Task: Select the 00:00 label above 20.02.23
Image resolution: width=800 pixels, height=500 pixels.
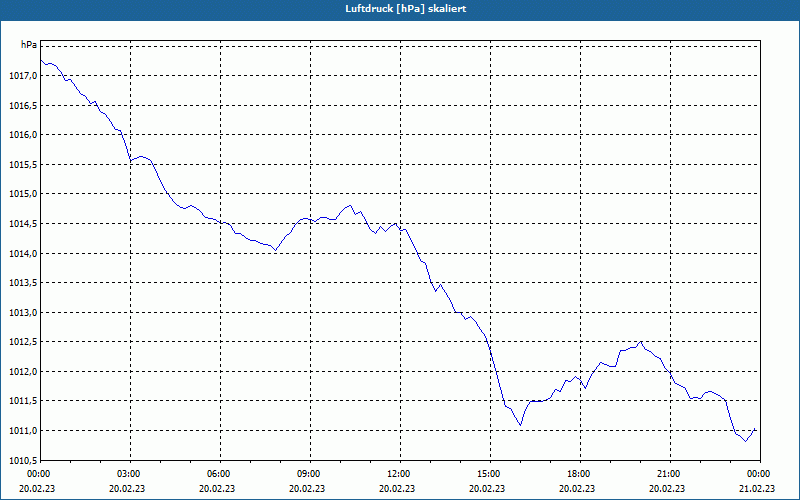Action: (x=37, y=474)
